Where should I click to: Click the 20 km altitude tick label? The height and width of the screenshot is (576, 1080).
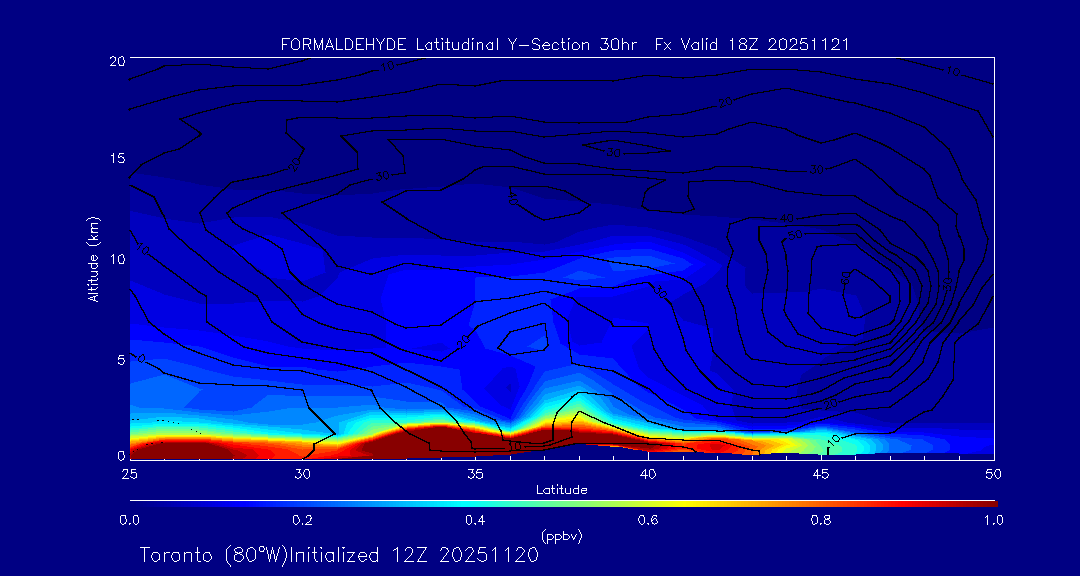(x=116, y=61)
